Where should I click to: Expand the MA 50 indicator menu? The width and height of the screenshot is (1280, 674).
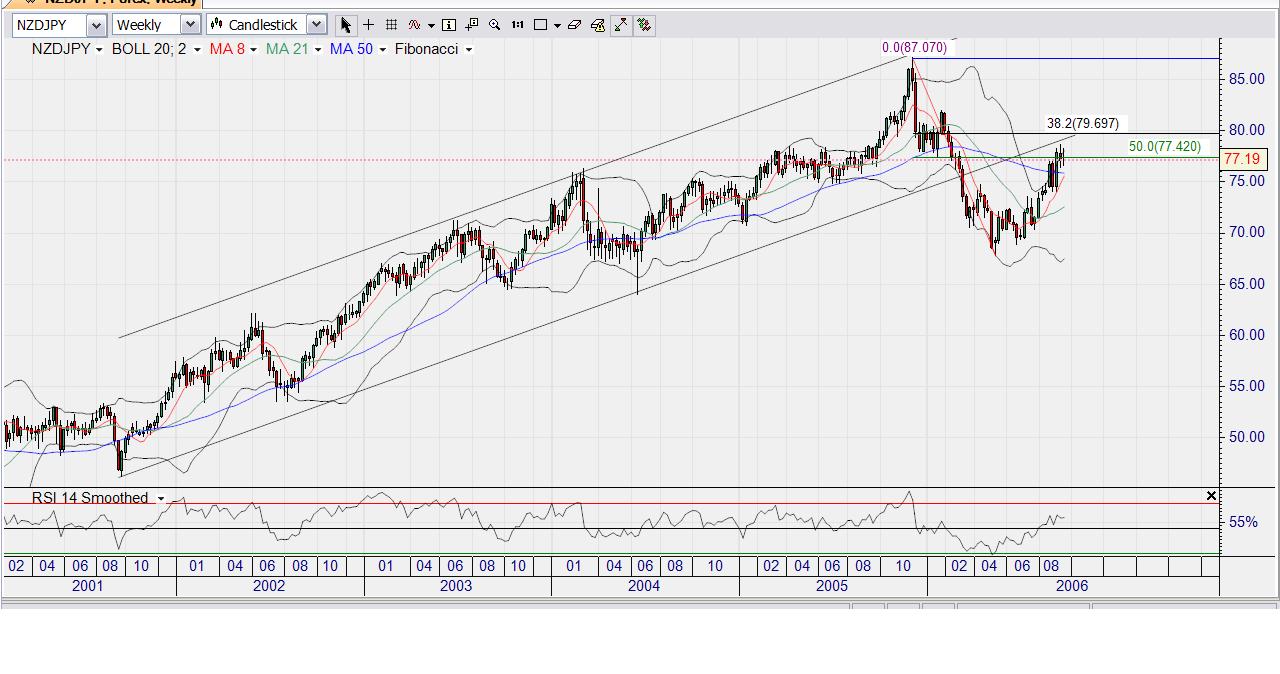(382, 49)
